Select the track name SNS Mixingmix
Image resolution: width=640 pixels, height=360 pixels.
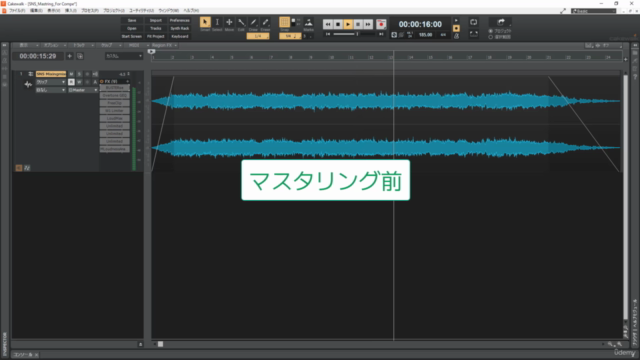51,74
